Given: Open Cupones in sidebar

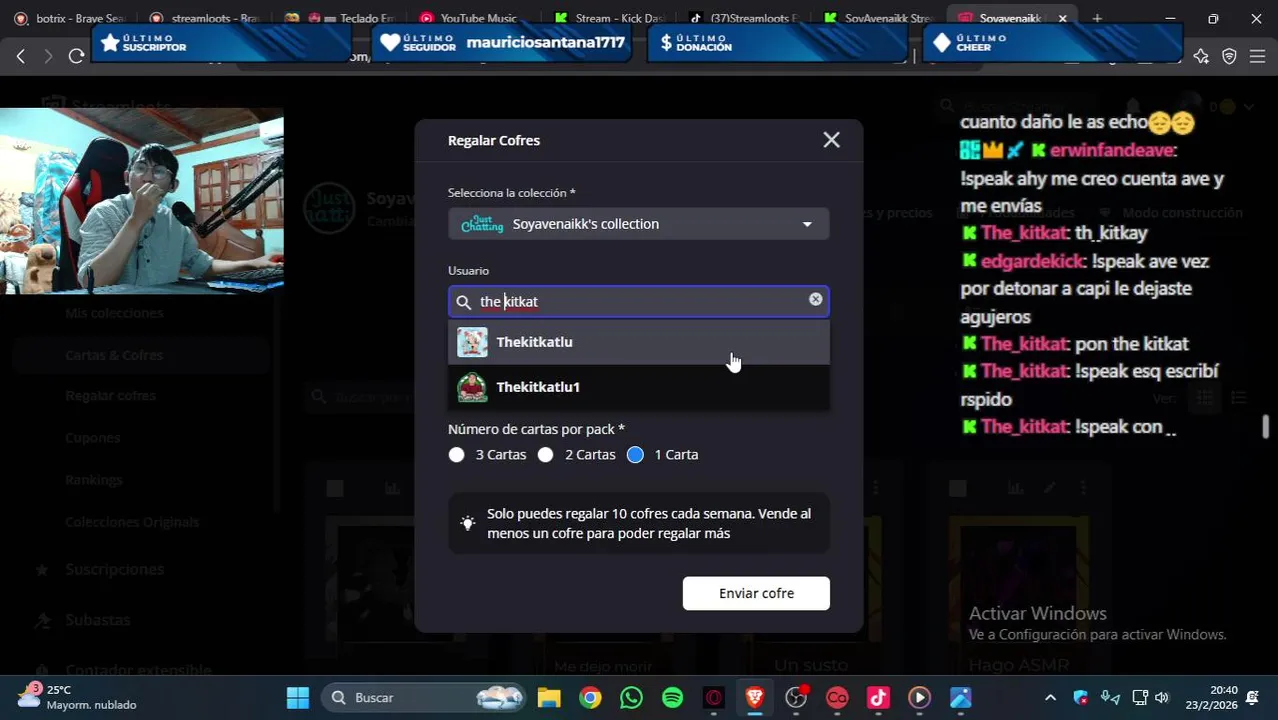Looking at the screenshot, I should click(92, 438).
